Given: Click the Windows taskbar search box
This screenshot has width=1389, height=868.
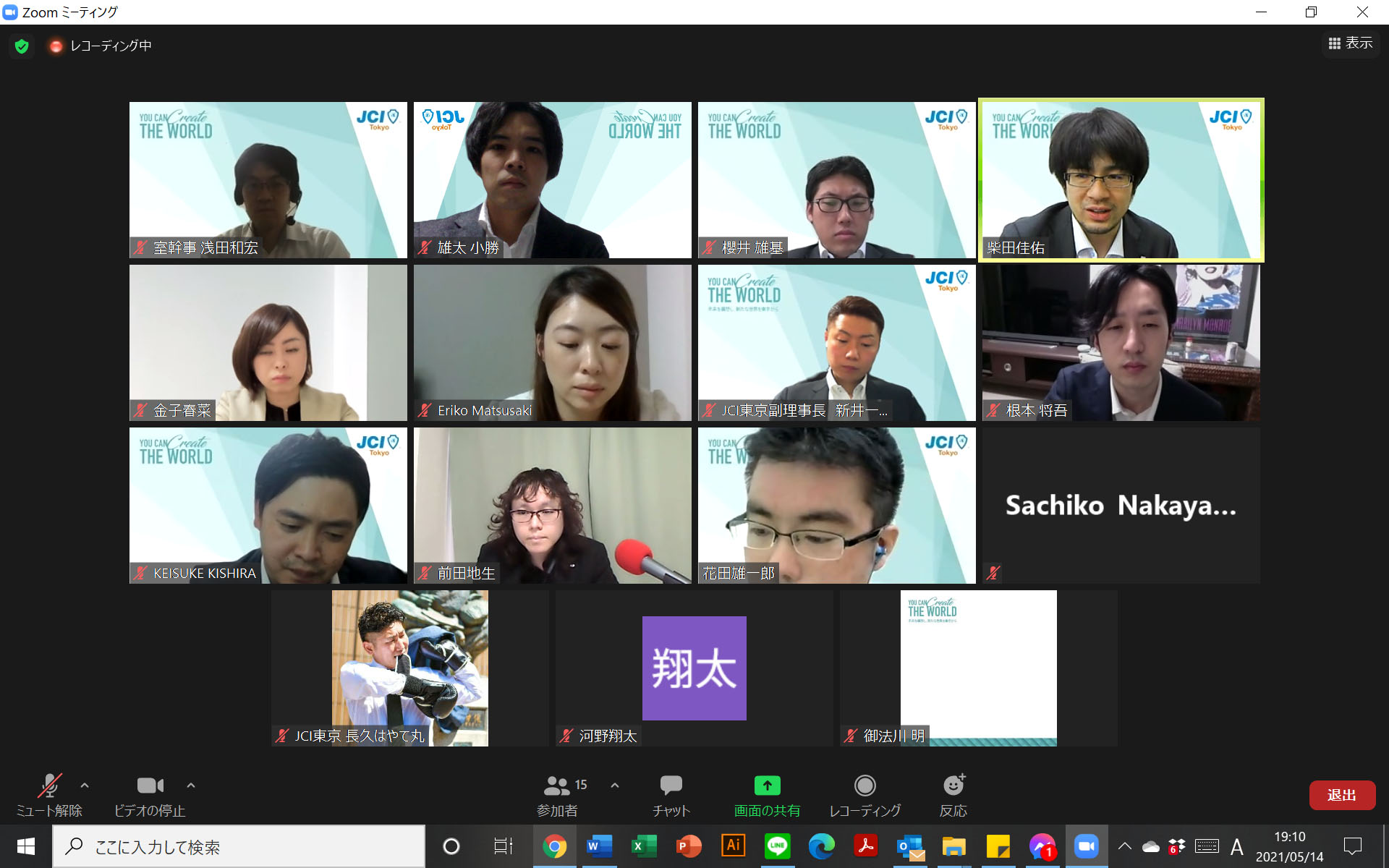Looking at the screenshot, I should point(239,846).
